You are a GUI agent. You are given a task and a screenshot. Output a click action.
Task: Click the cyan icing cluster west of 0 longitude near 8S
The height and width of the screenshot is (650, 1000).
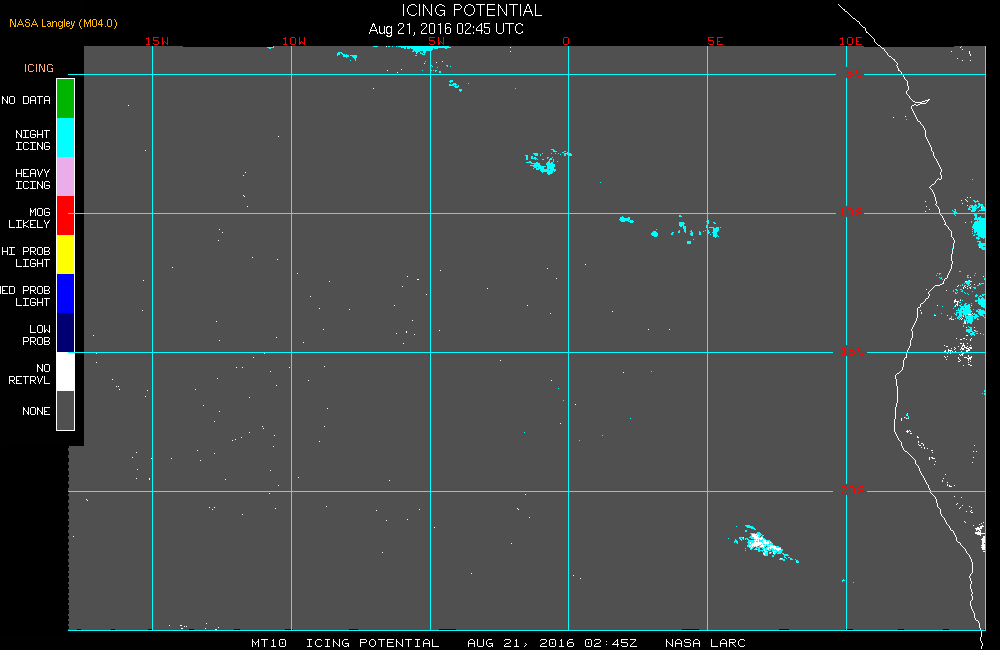[547, 162]
